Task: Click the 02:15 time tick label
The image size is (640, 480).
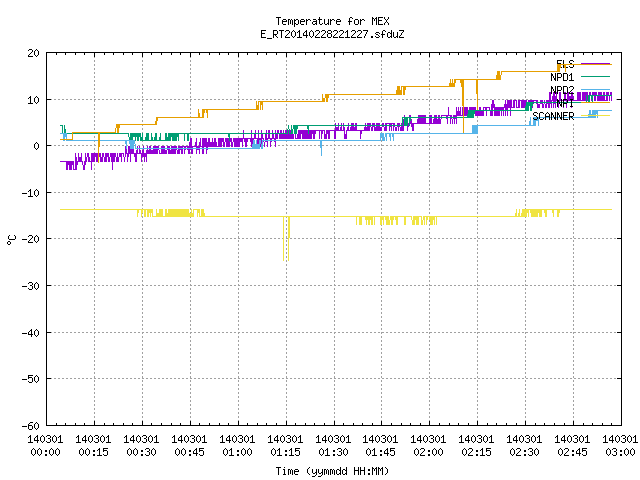Action: (x=476, y=452)
